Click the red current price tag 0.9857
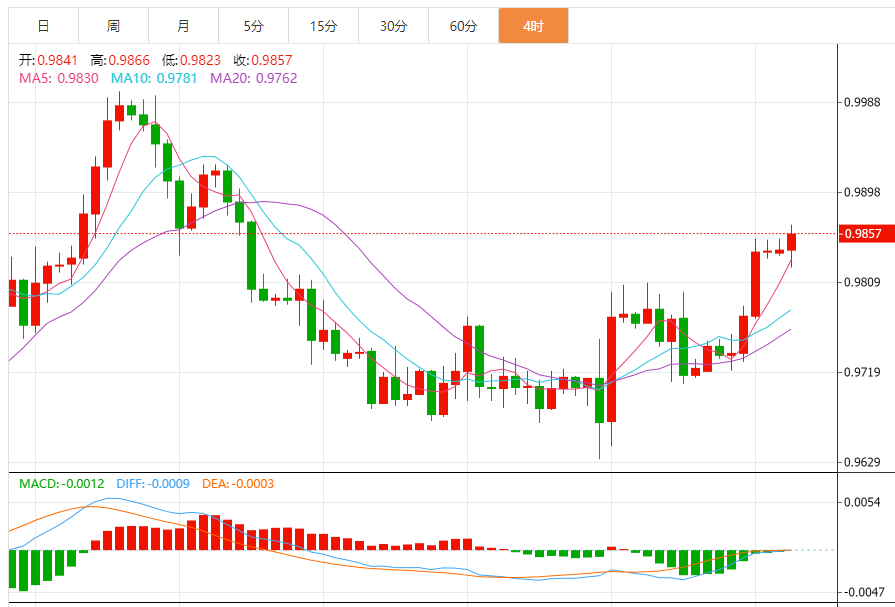The height and width of the screenshot is (607, 895). click(x=866, y=234)
